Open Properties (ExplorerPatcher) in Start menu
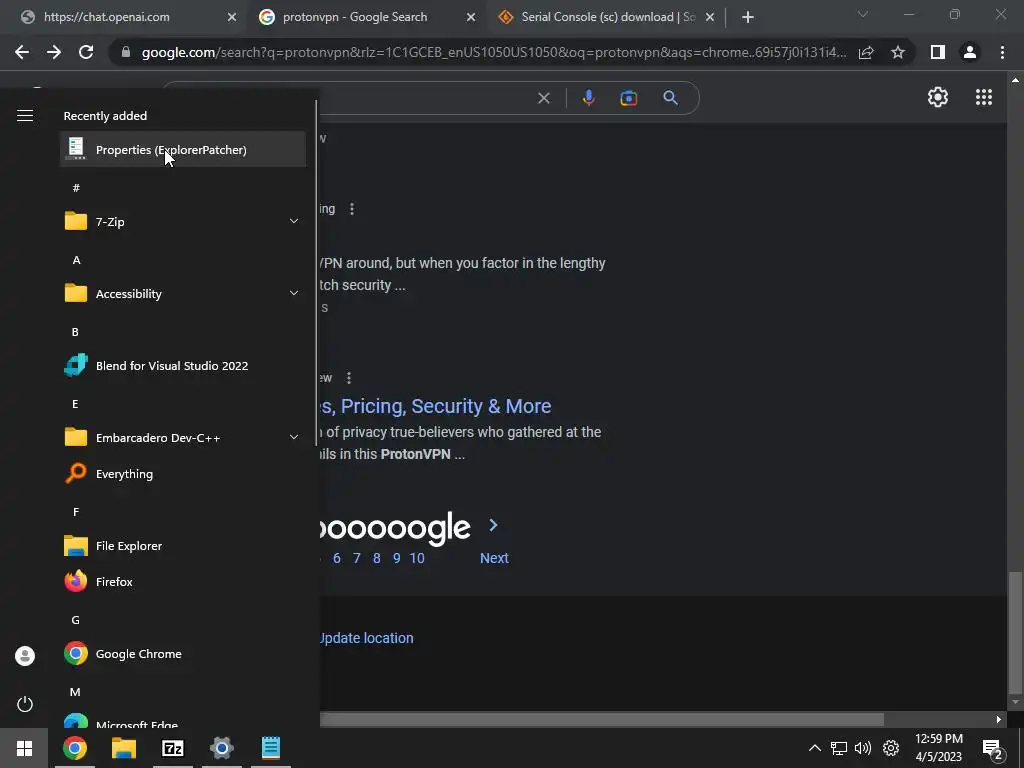 click(x=183, y=150)
